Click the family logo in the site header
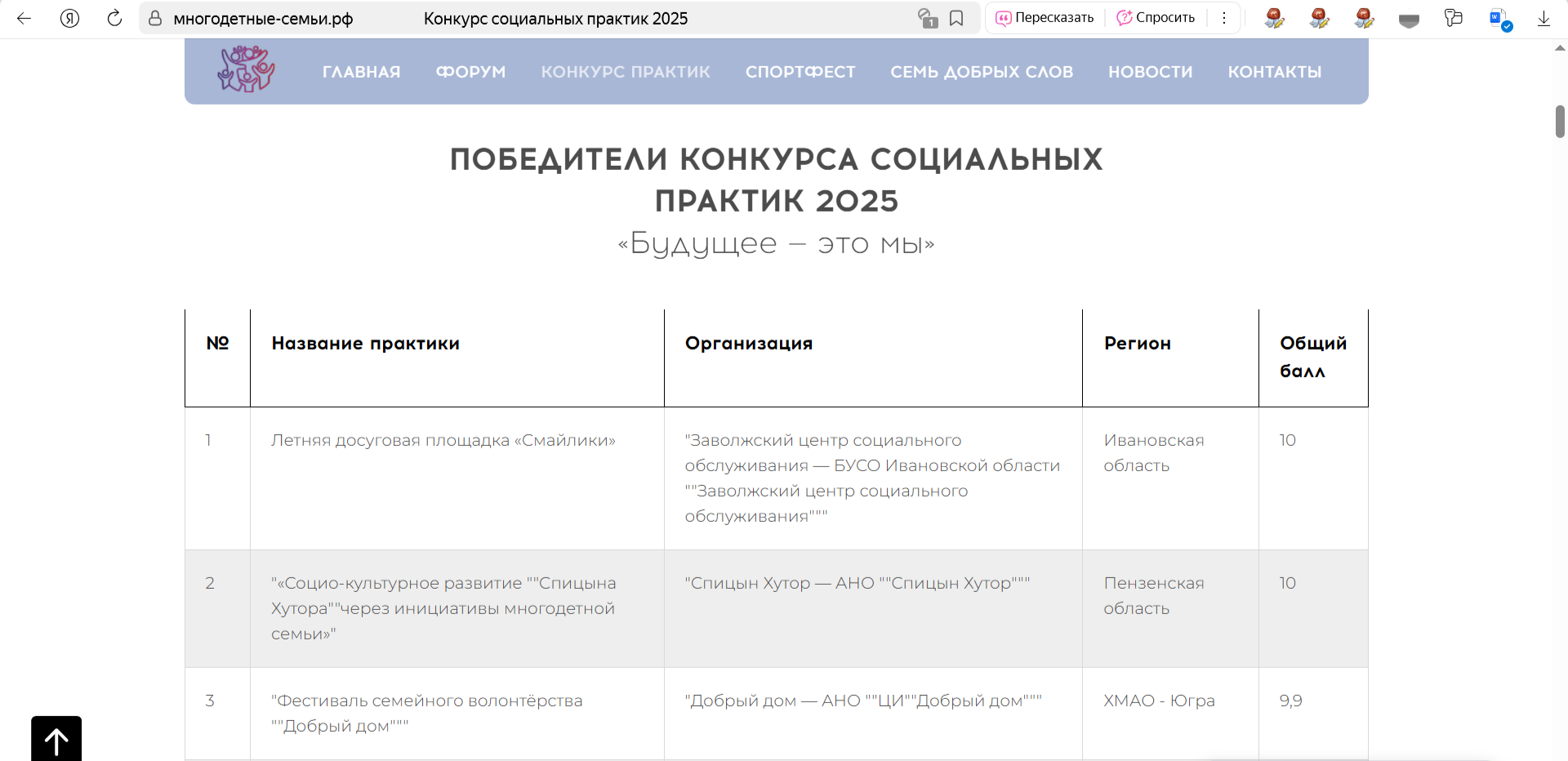Screen dimensions: 1568x761 coord(246,69)
